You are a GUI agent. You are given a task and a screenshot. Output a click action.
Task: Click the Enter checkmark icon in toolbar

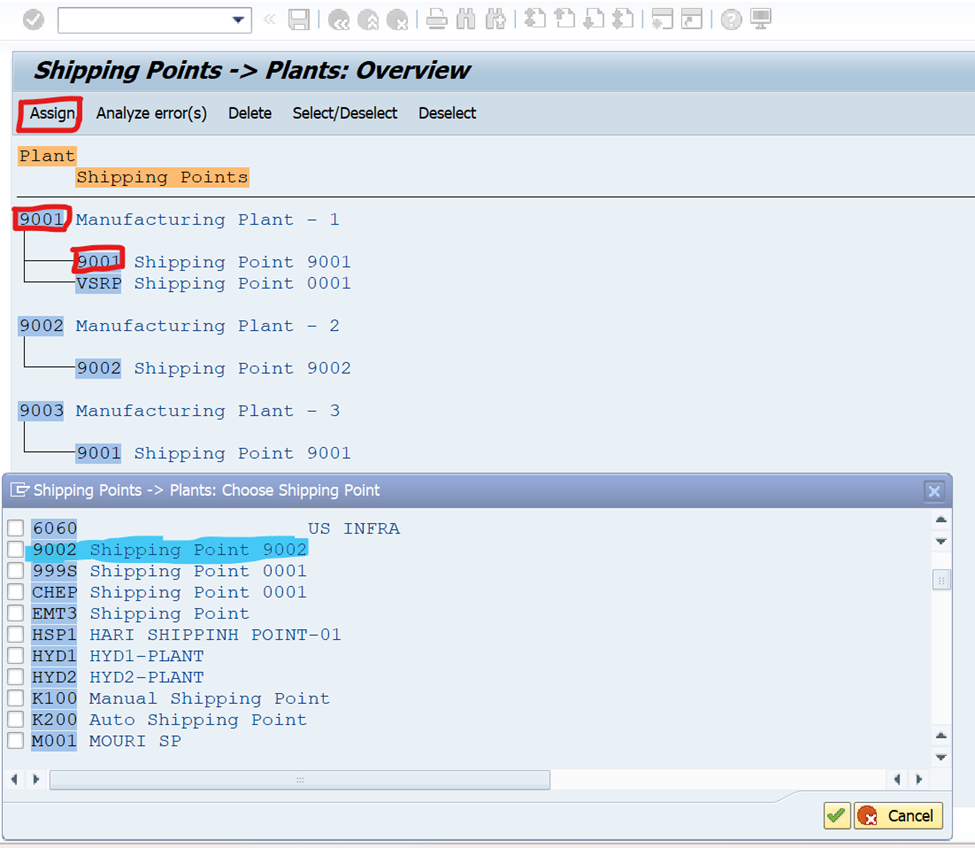coord(34,20)
